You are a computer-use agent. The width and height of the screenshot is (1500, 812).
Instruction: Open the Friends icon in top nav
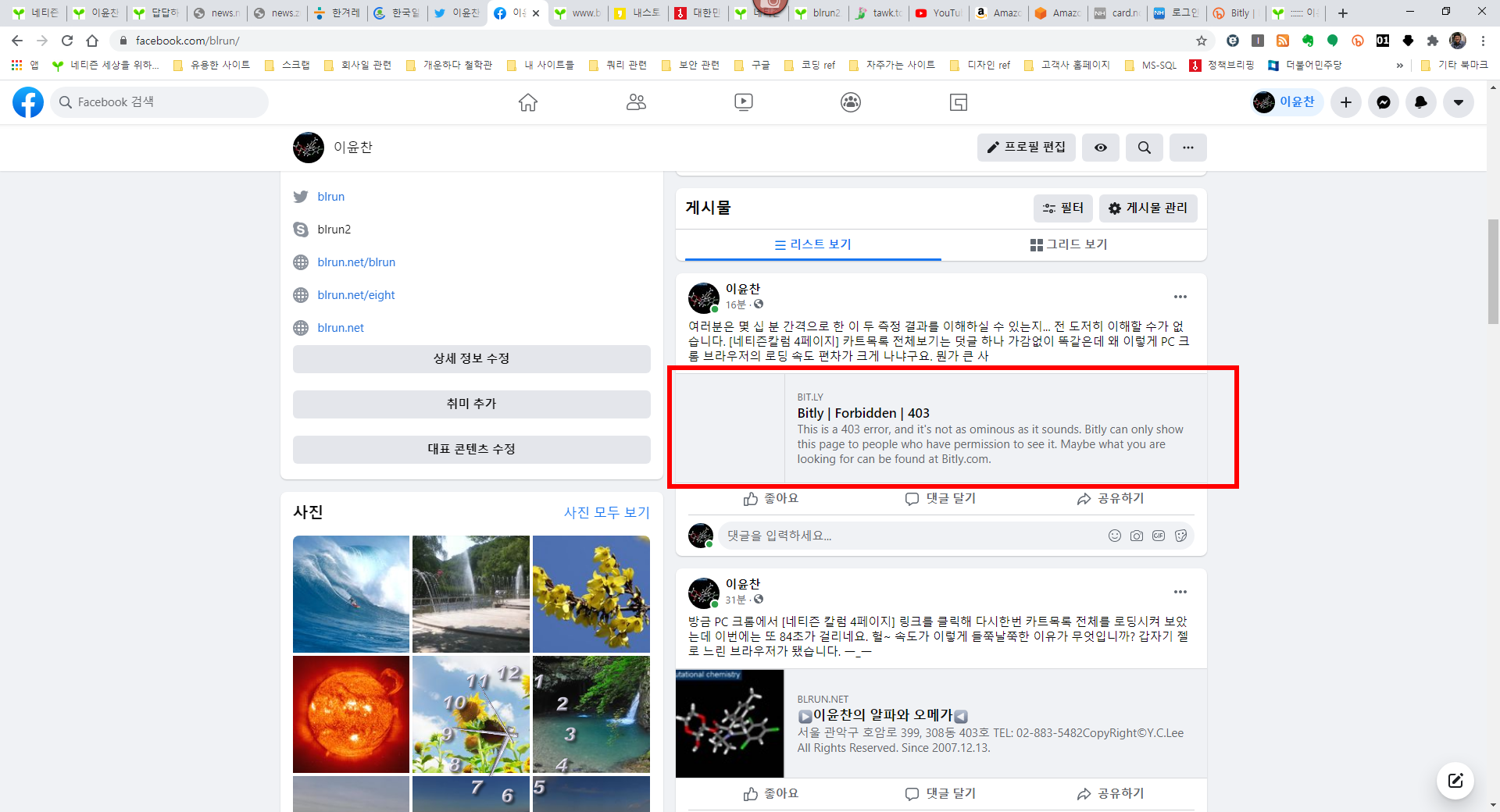point(636,102)
